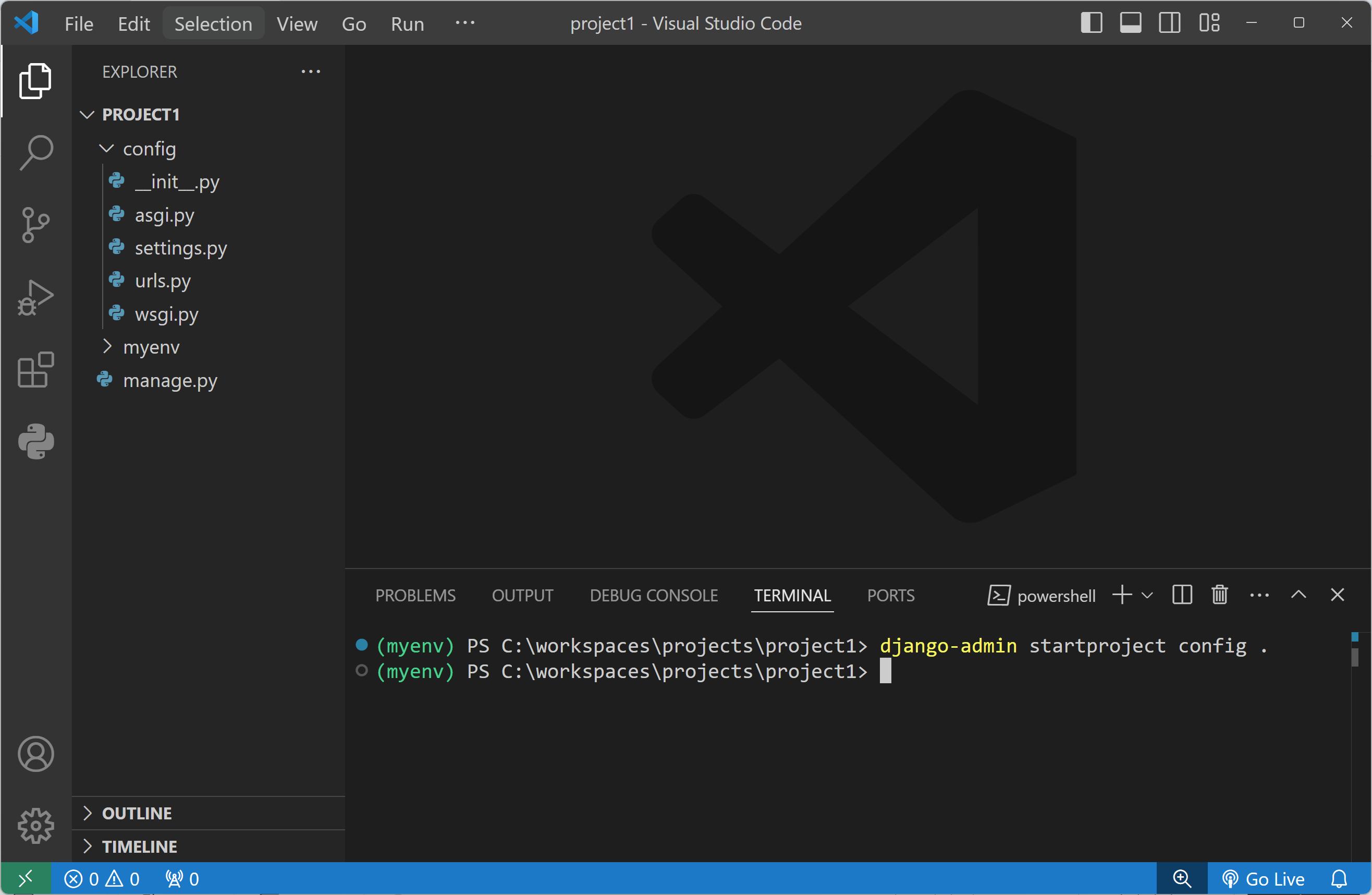Toggle secondary side bar button
The image size is (1372, 895).
pyautogui.click(x=1170, y=23)
